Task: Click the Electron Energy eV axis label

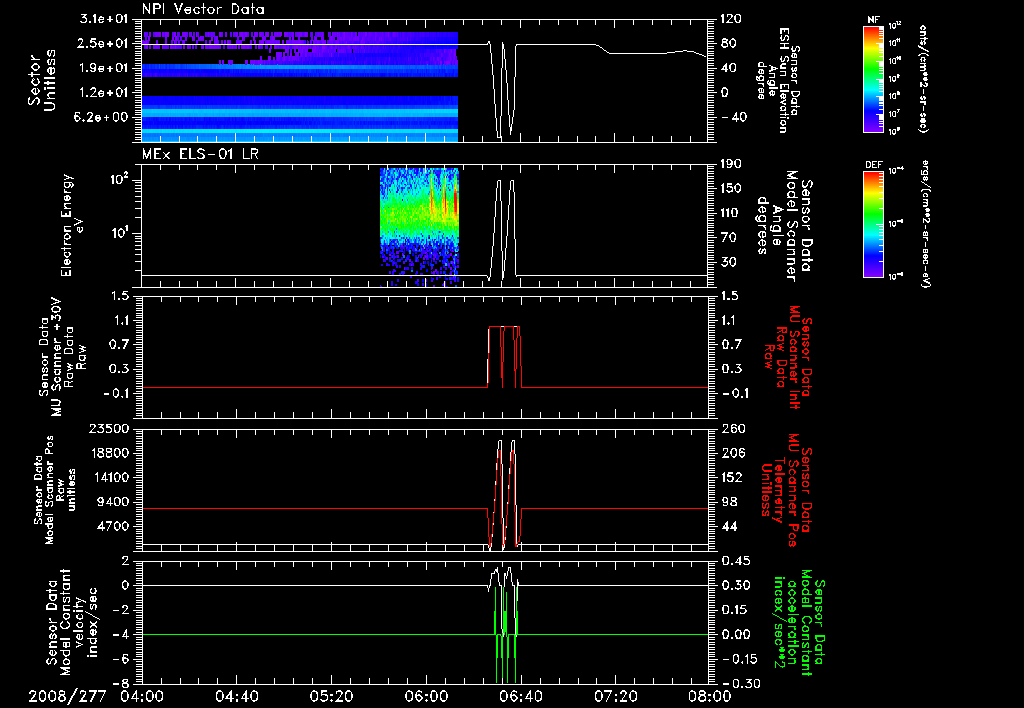Action: [73, 225]
